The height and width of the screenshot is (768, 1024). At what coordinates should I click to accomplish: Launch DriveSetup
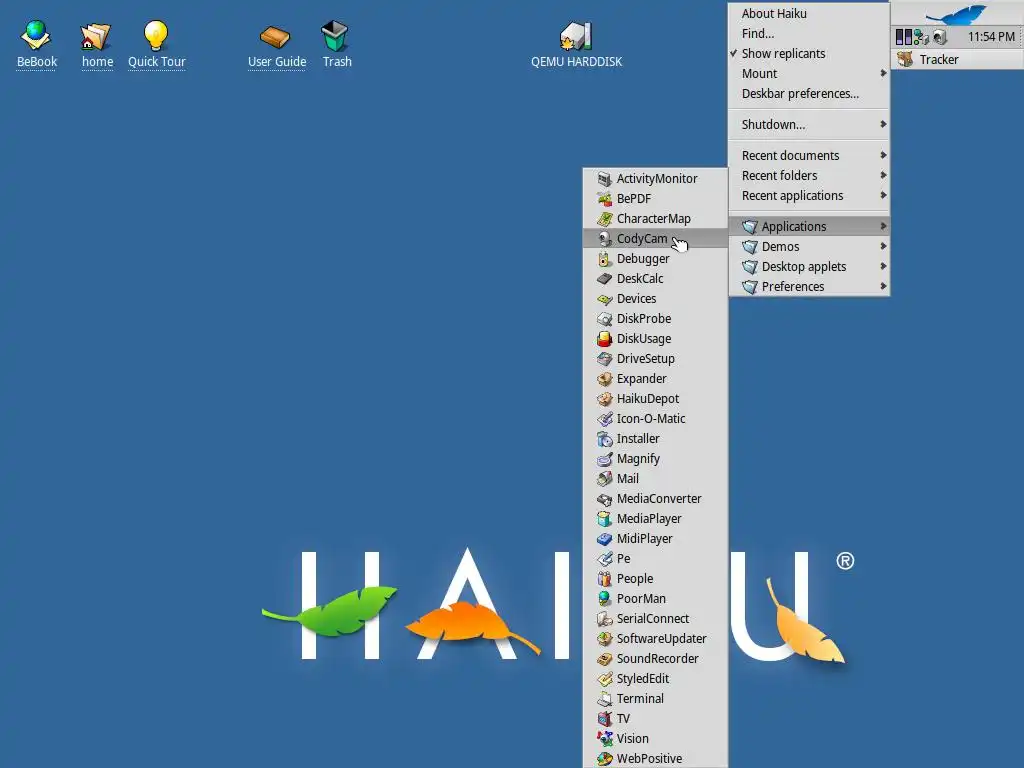pyautogui.click(x=655, y=359)
